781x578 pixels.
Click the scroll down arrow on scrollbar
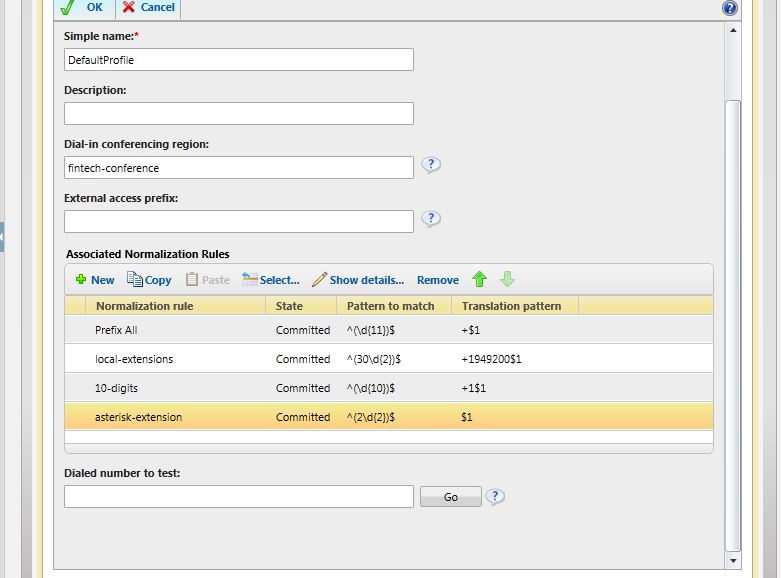733,562
